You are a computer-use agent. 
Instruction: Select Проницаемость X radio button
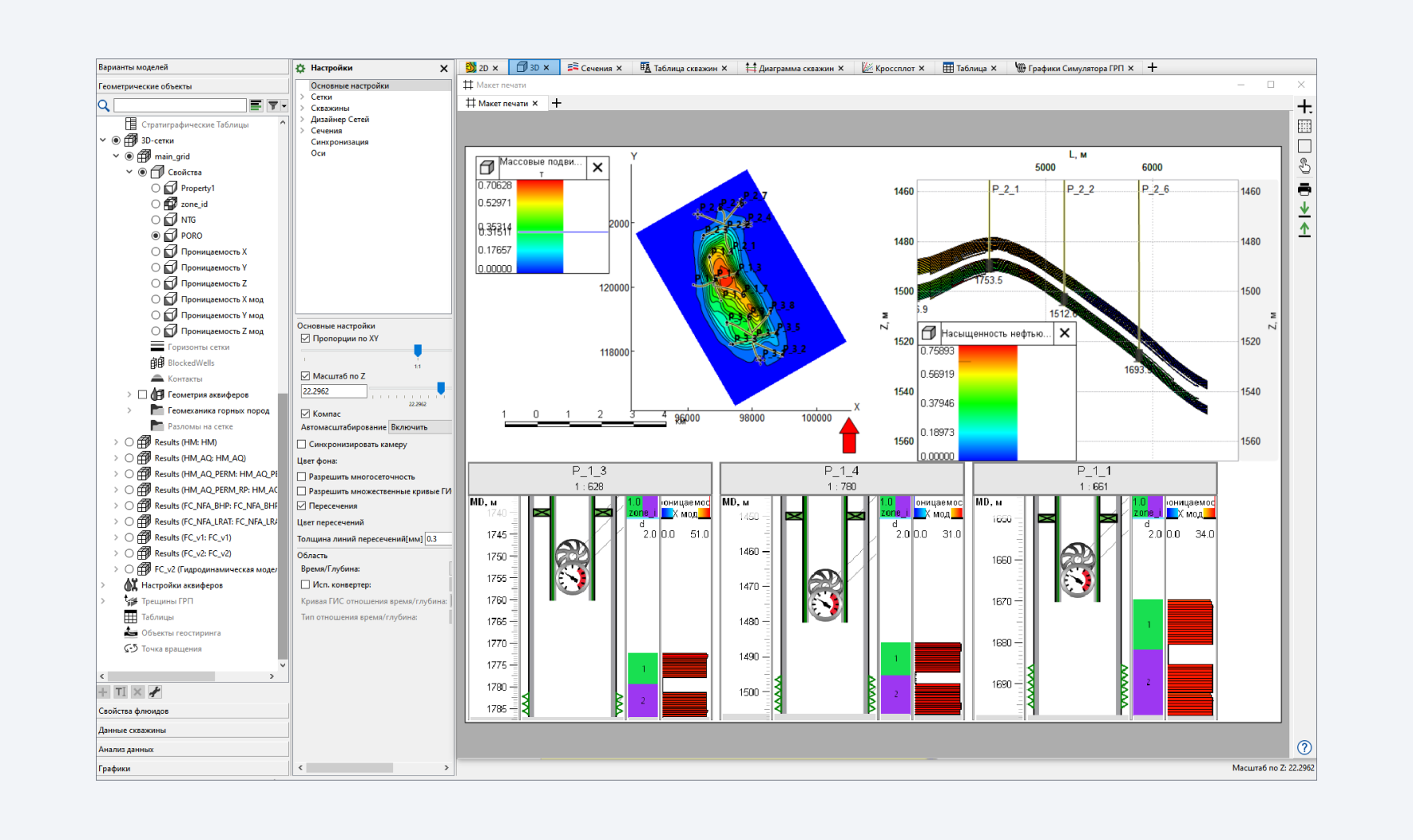[156, 252]
